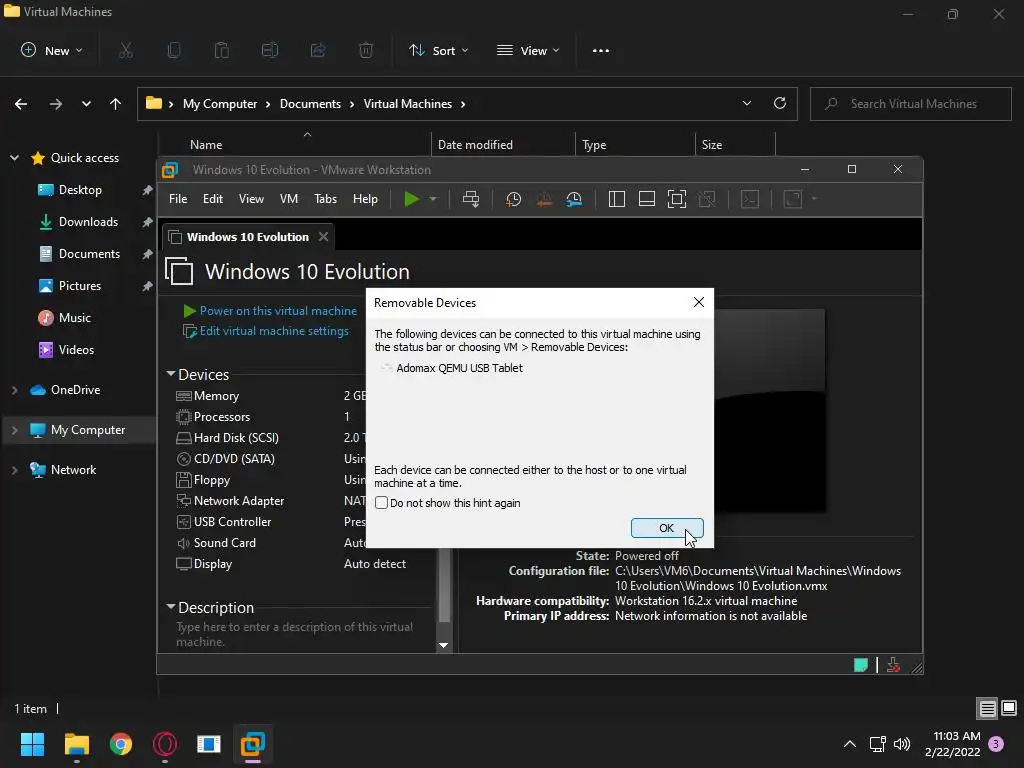Open stretch guest dropdown arrow
The image size is (1024, 768).
click(814, 199)
